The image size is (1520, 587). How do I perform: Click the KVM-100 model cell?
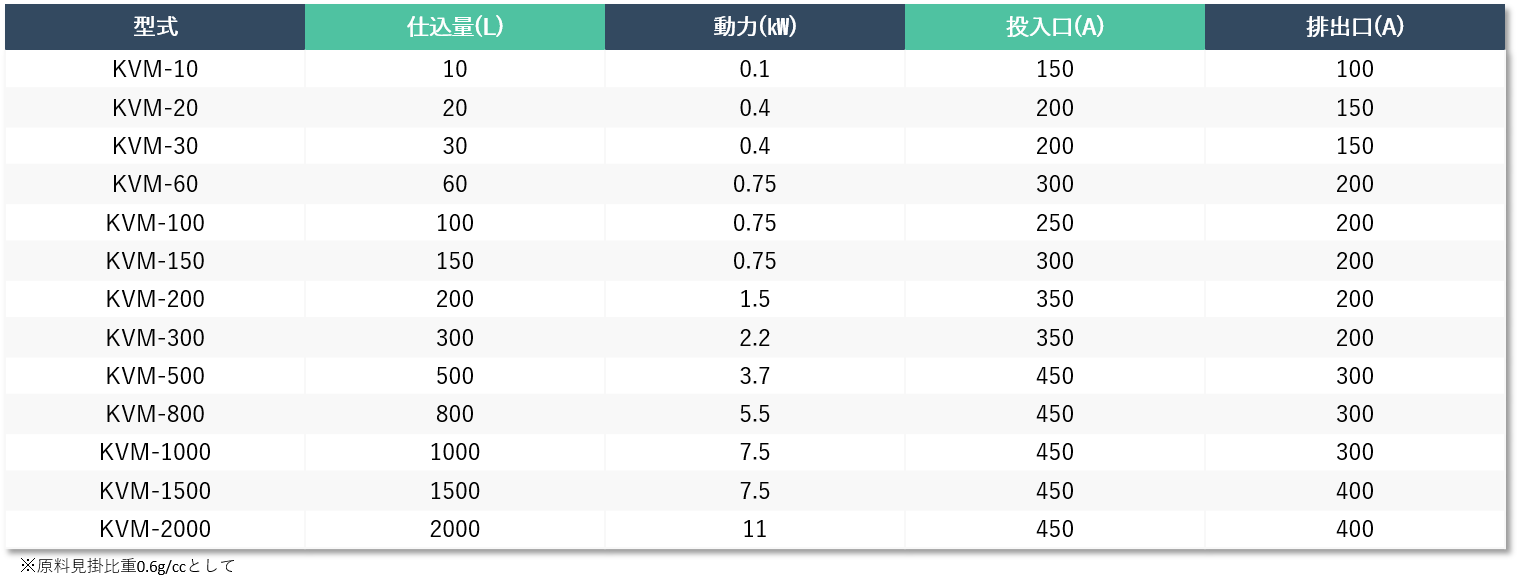click(155, 223)
